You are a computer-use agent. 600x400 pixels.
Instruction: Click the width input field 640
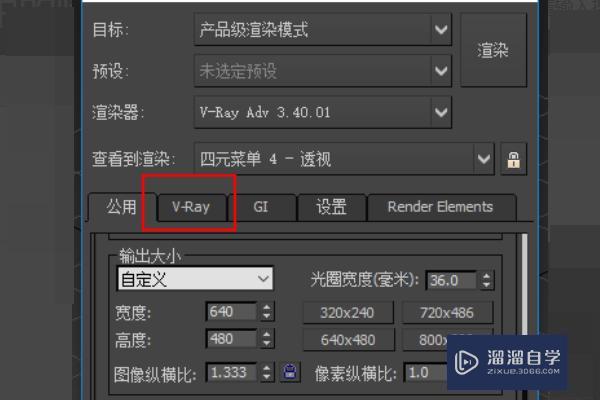pyautogui.click(x=231, y=312)
